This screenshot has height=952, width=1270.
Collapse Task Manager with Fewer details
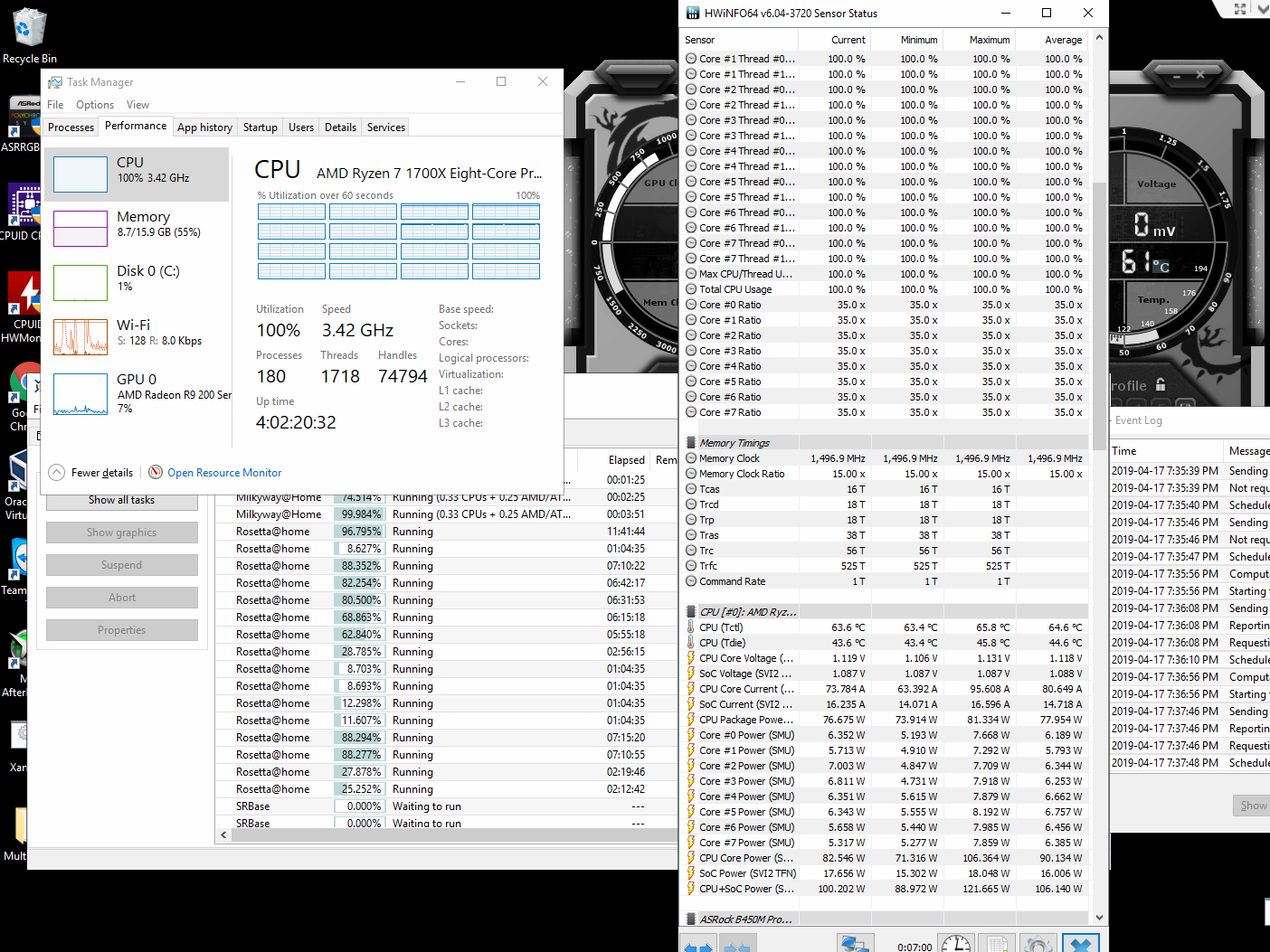click(x=91, y=473)
